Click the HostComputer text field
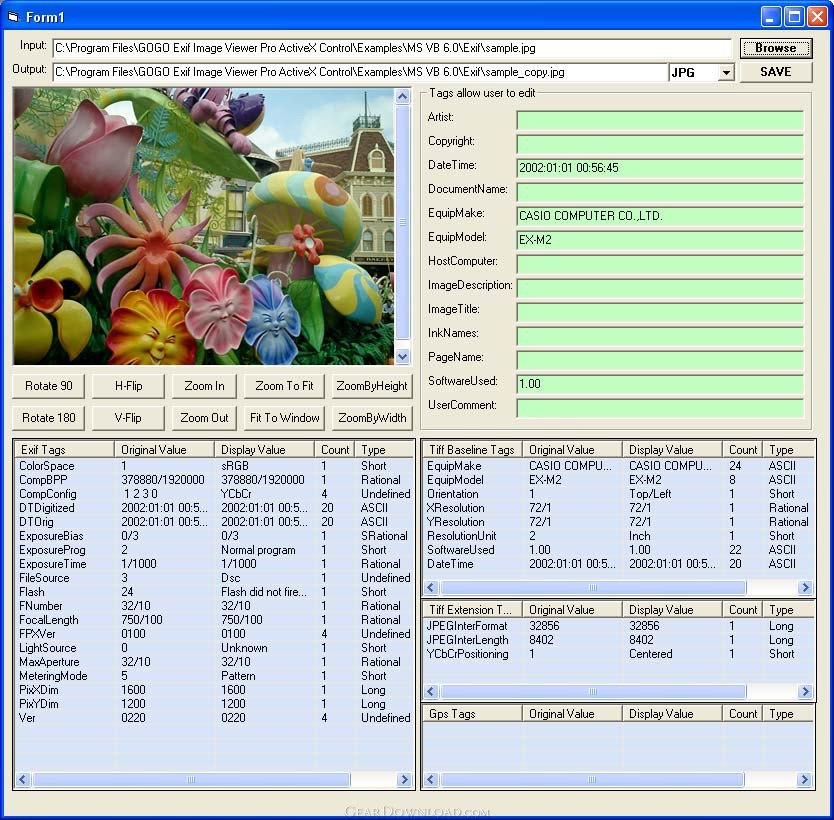 pos(660,264)
